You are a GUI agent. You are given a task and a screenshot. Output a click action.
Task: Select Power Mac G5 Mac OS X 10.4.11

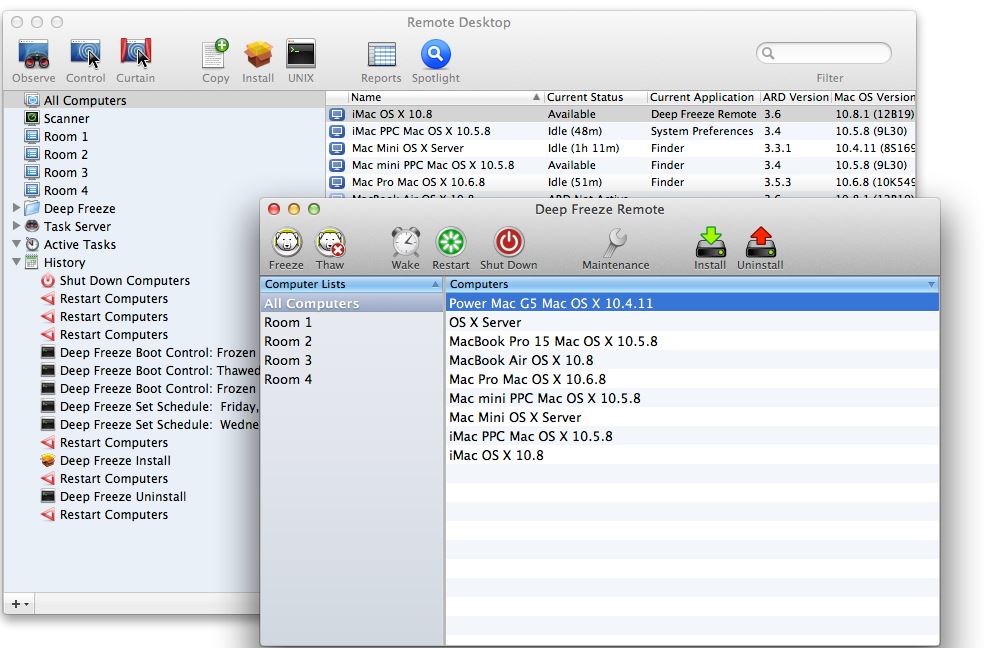coord(692,303)
